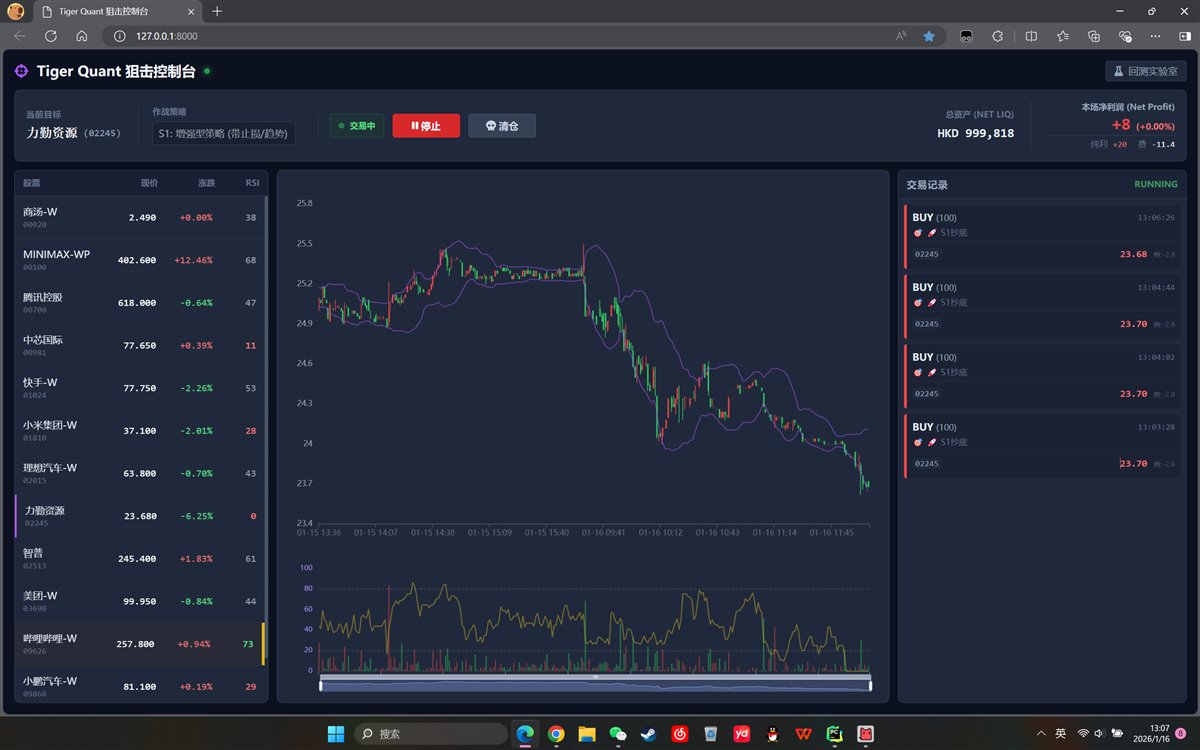
Task: Open a new browser tab with plus
Action: pyautogui.click(x=217, y=11)
